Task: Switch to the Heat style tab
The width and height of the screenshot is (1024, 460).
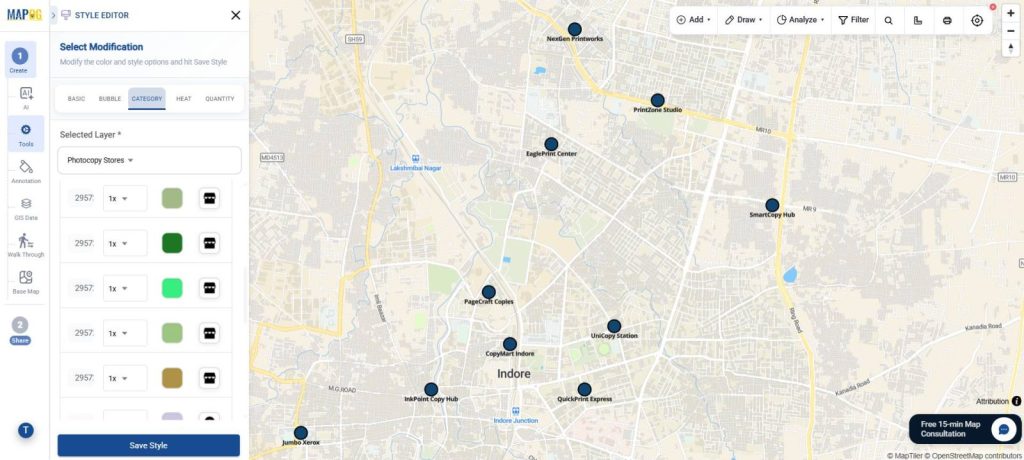Action: pyautogui.click(x=184, y=99)
